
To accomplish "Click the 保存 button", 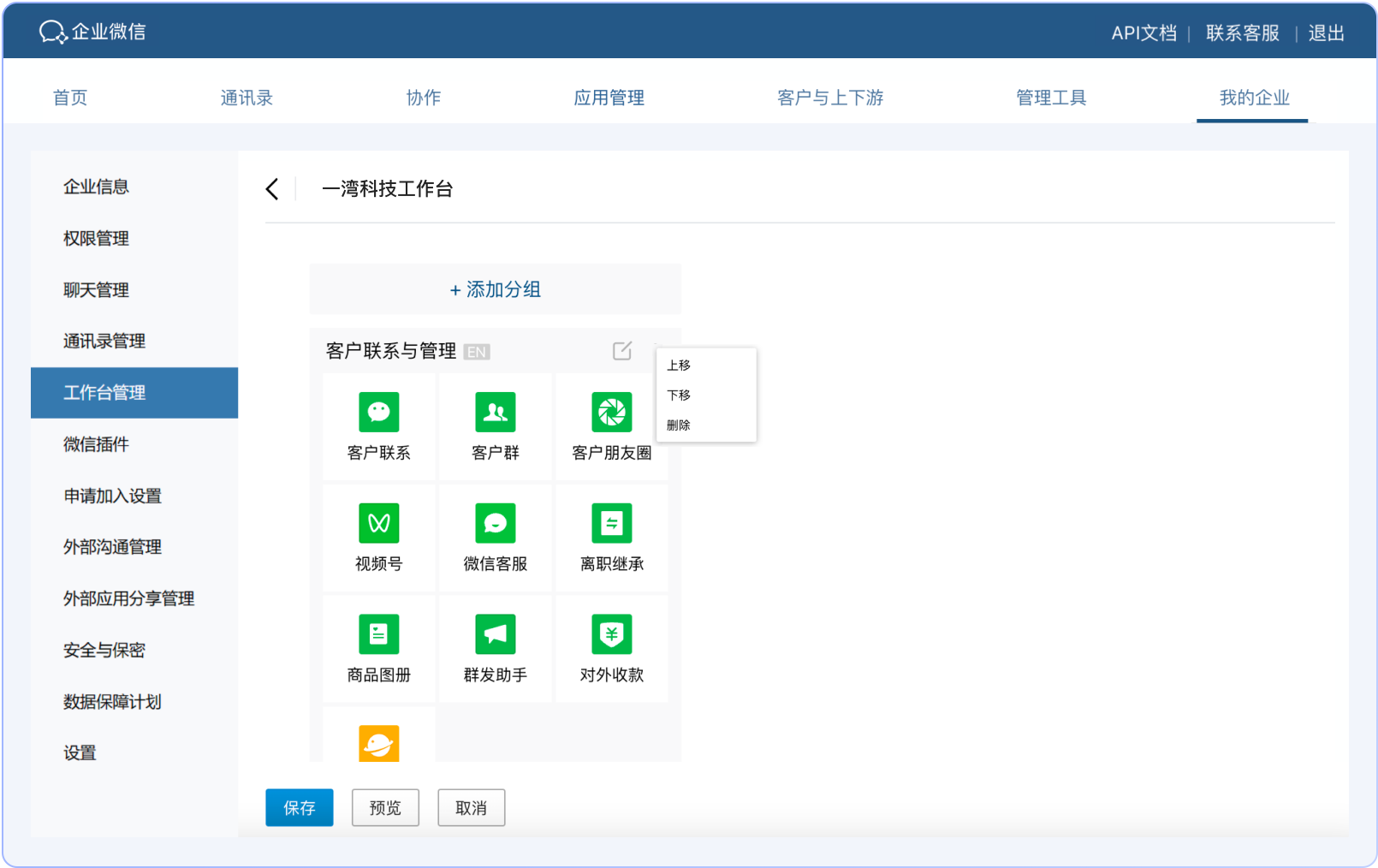I will click(x=300, y=807).
